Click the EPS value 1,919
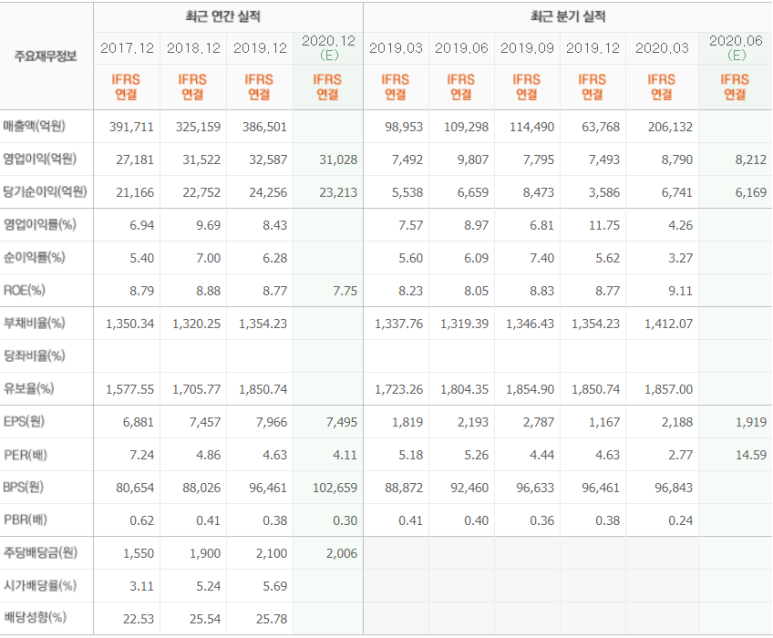The height and width of the screenshot is (638, 773). point(751,423)
